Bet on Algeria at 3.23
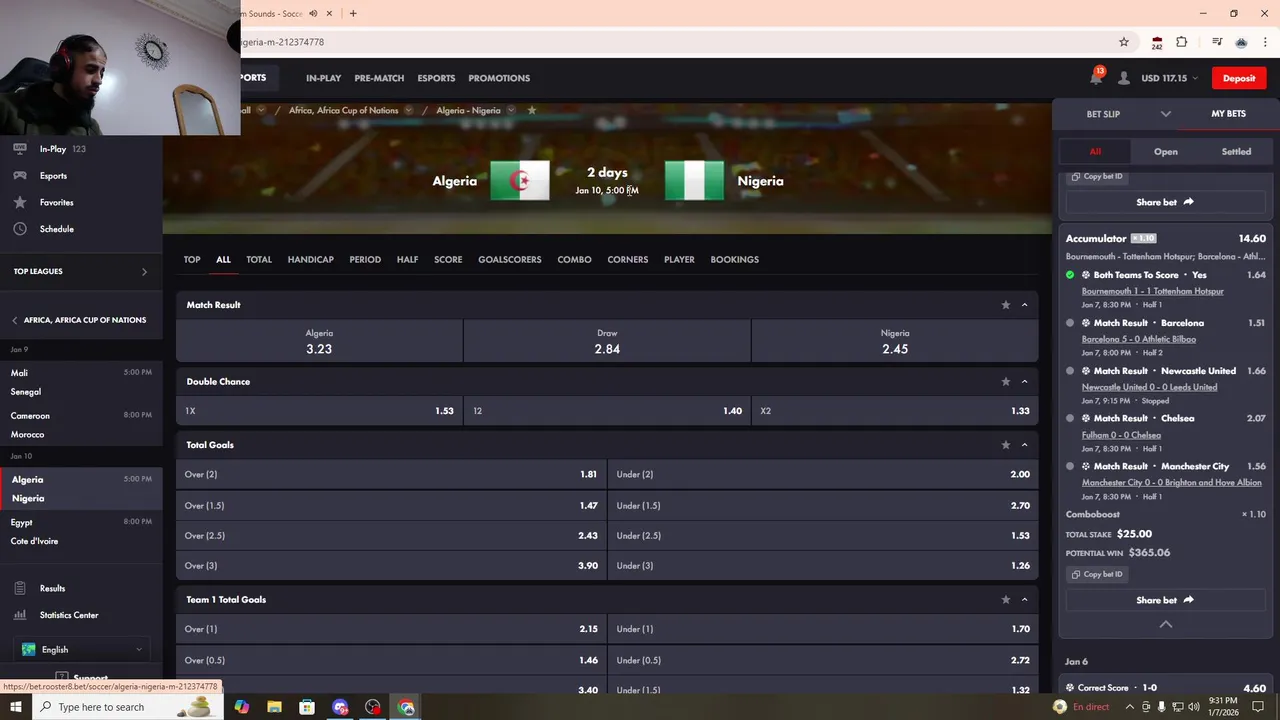The height and width of the screenshot is (720, 1280). click(319, 341)
